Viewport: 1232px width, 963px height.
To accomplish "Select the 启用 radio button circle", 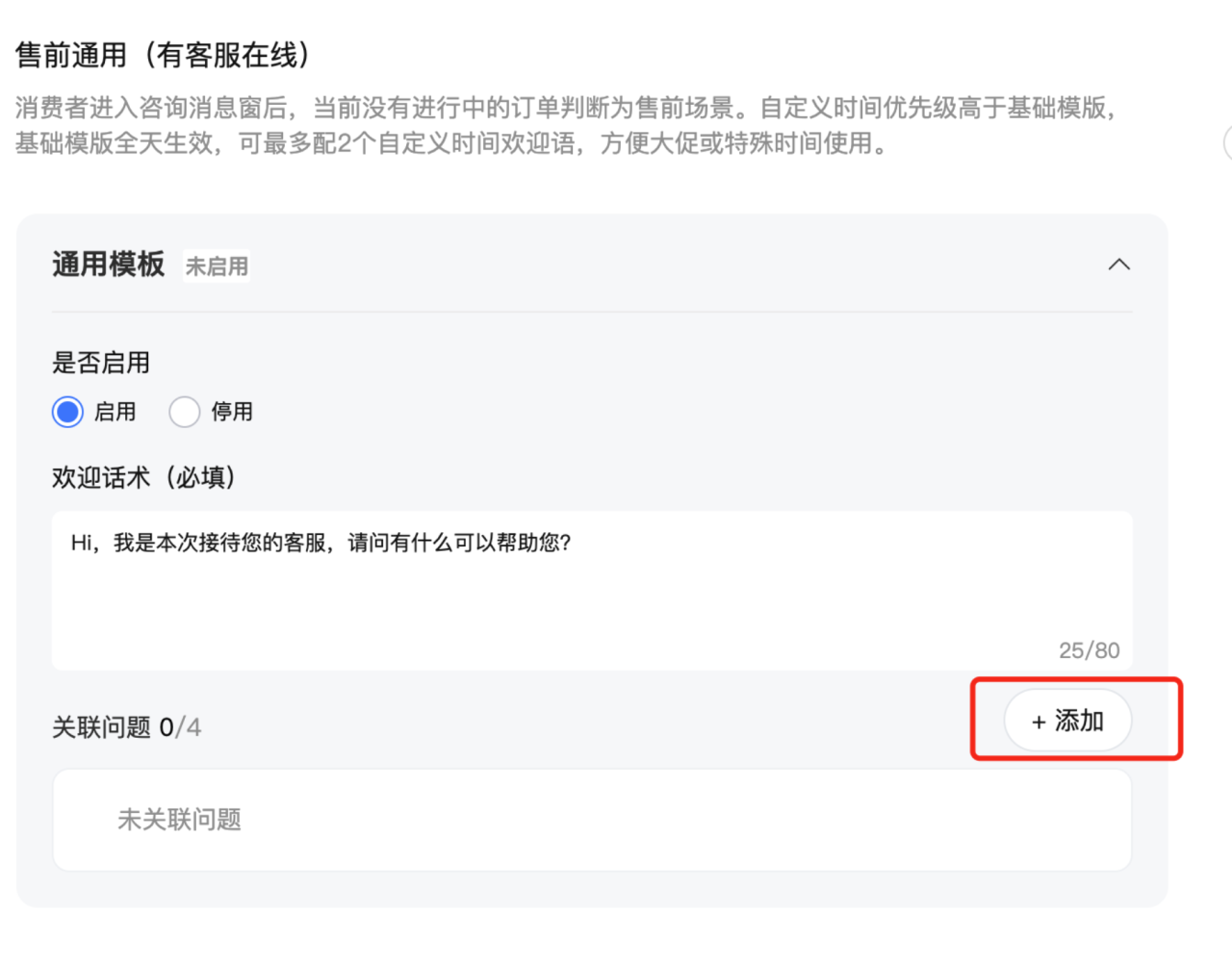I will pyautogui.click(x=67, y=412).
